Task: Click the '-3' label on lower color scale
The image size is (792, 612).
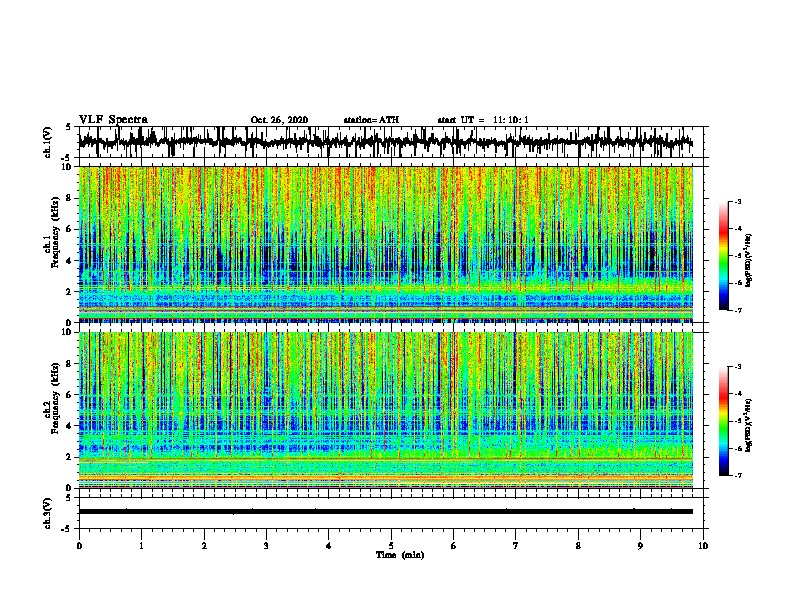Action: [x=738, y=367]
